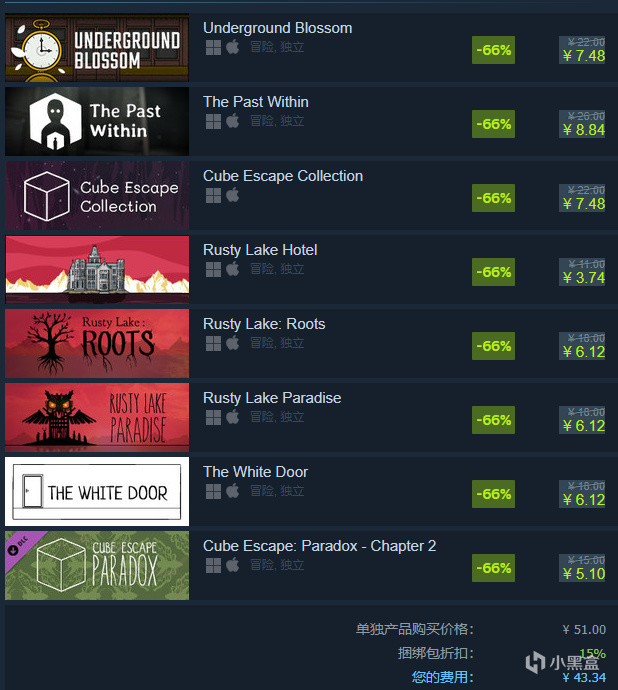
Task: Open The Past Within capsule image
Action: [97, 121]
